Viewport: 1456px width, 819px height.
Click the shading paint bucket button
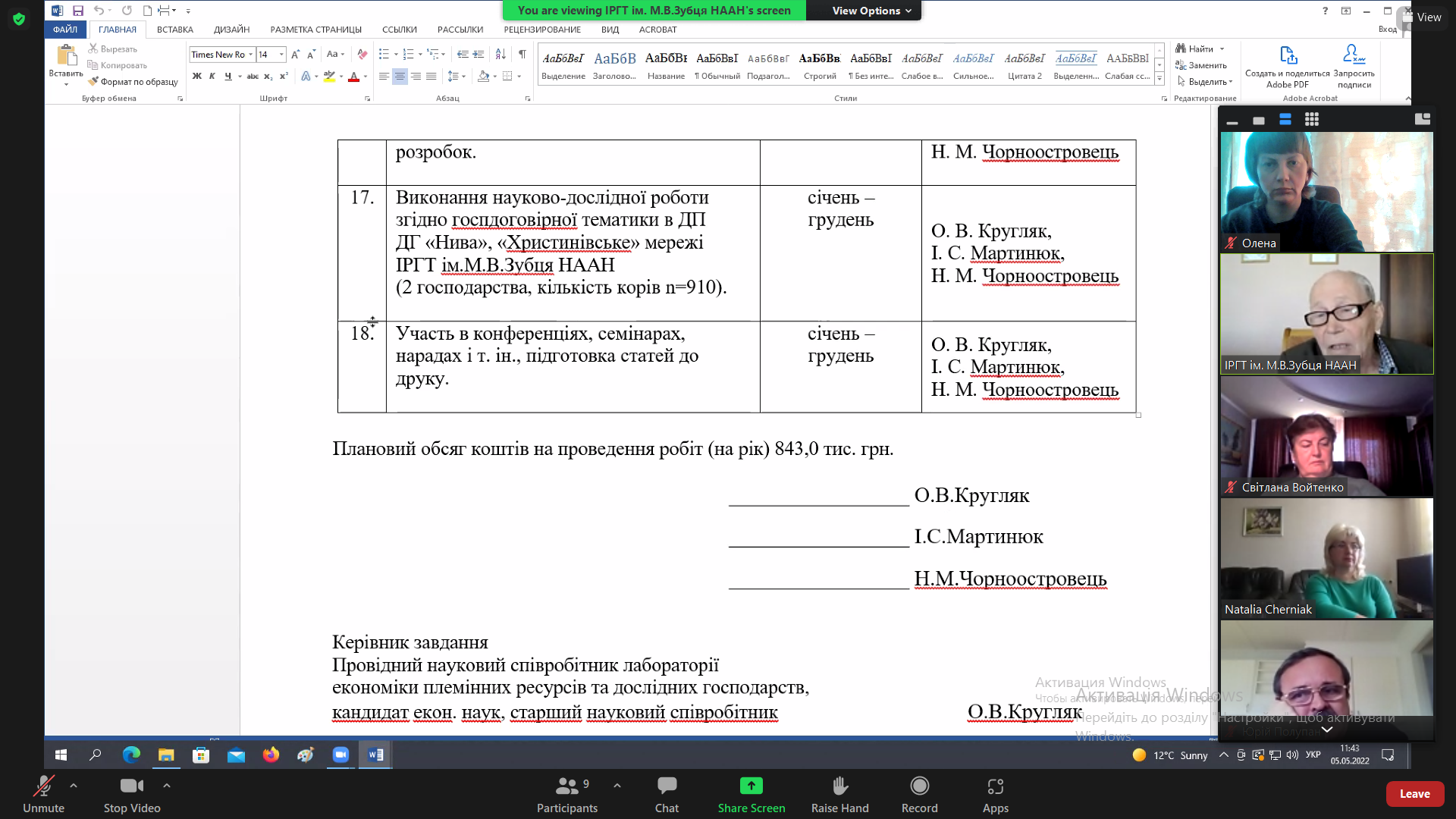484,77
